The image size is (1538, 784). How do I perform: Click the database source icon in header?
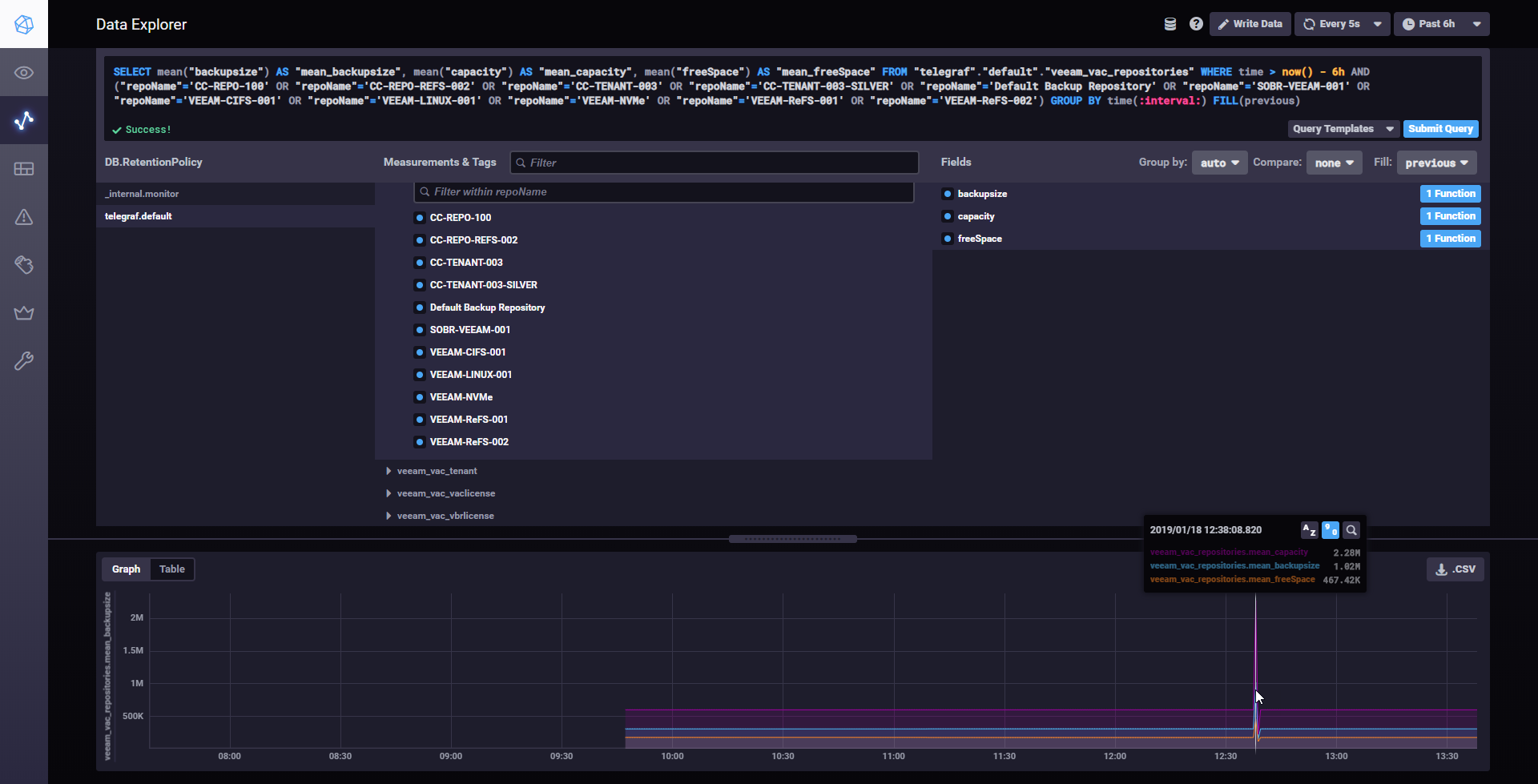click(1170, 24)
